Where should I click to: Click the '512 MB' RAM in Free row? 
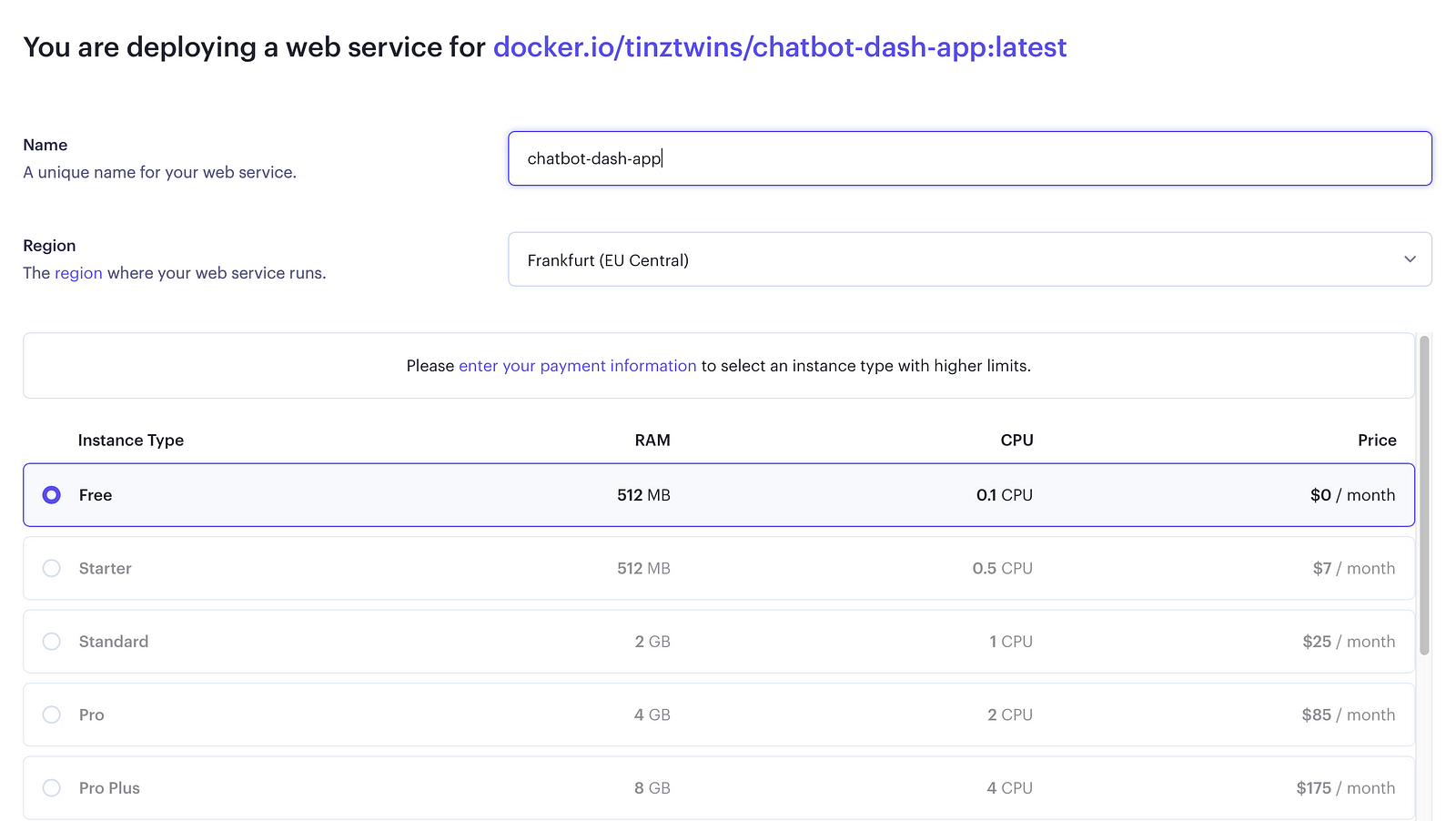coord(643,495)
